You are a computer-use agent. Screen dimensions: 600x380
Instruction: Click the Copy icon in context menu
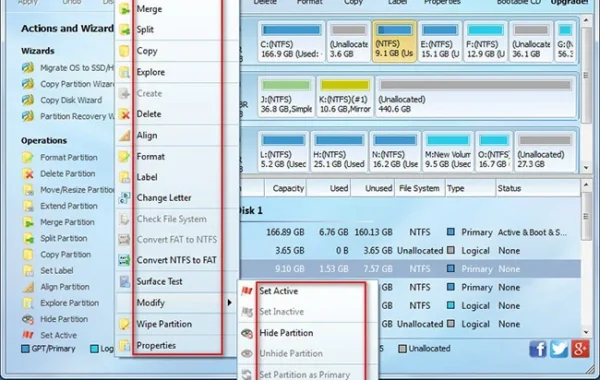tap(124, 51)
